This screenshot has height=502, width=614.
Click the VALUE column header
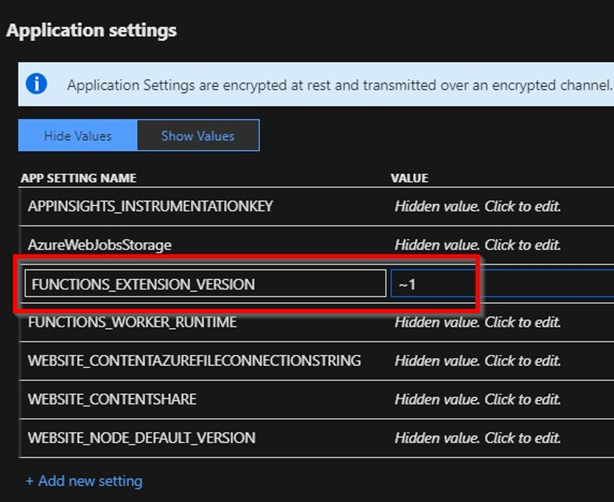[x=409, y=178]
